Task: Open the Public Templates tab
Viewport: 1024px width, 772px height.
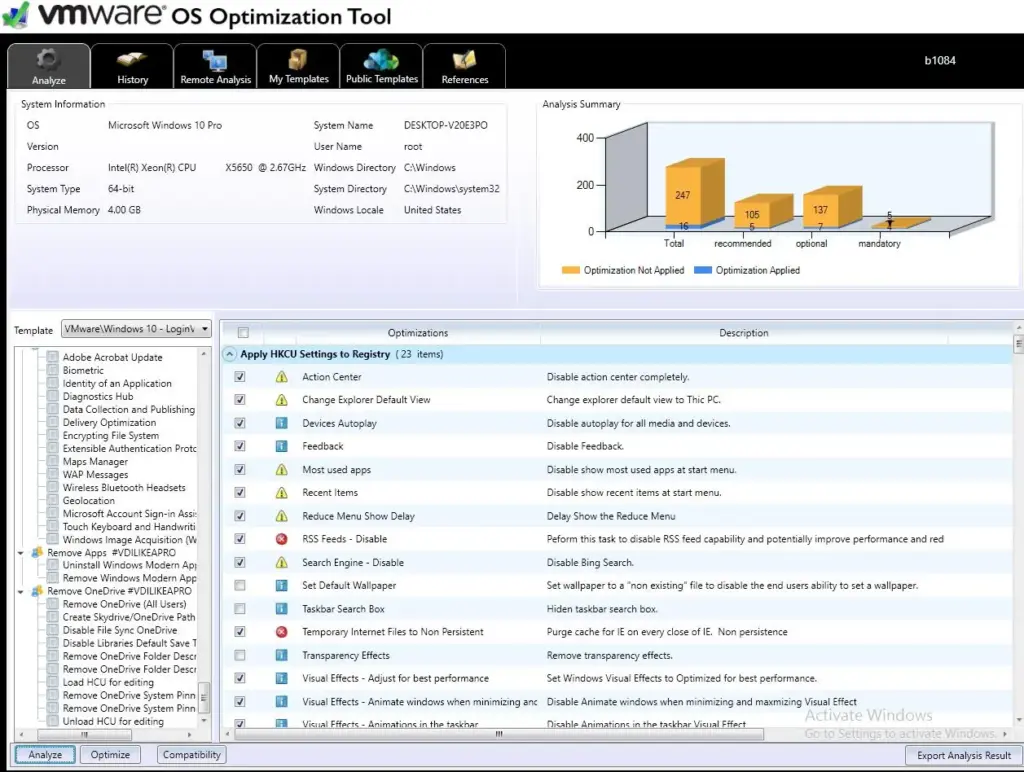Action: click(x=381, y=65)
